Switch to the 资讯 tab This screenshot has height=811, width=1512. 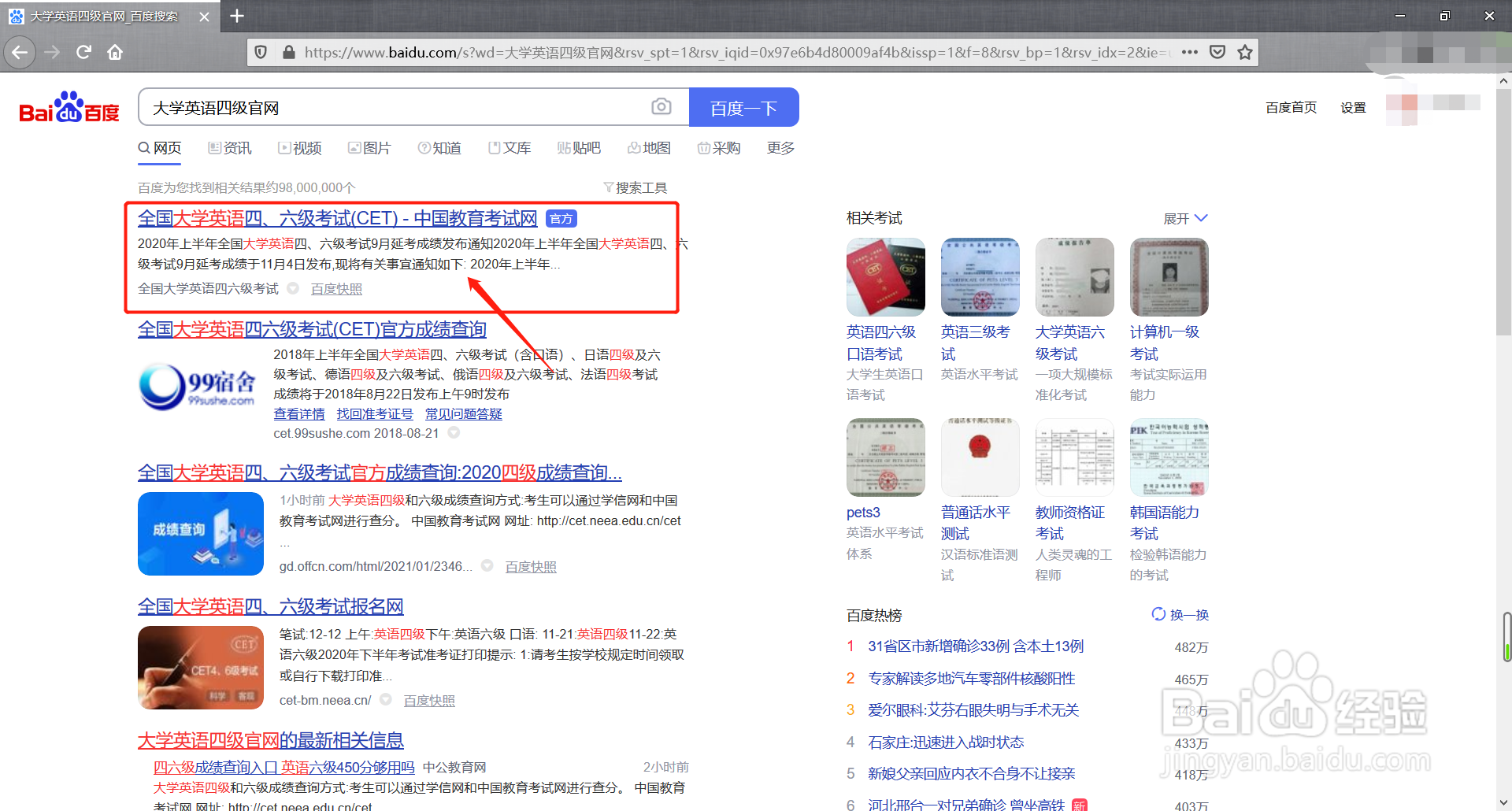(229, 148)
